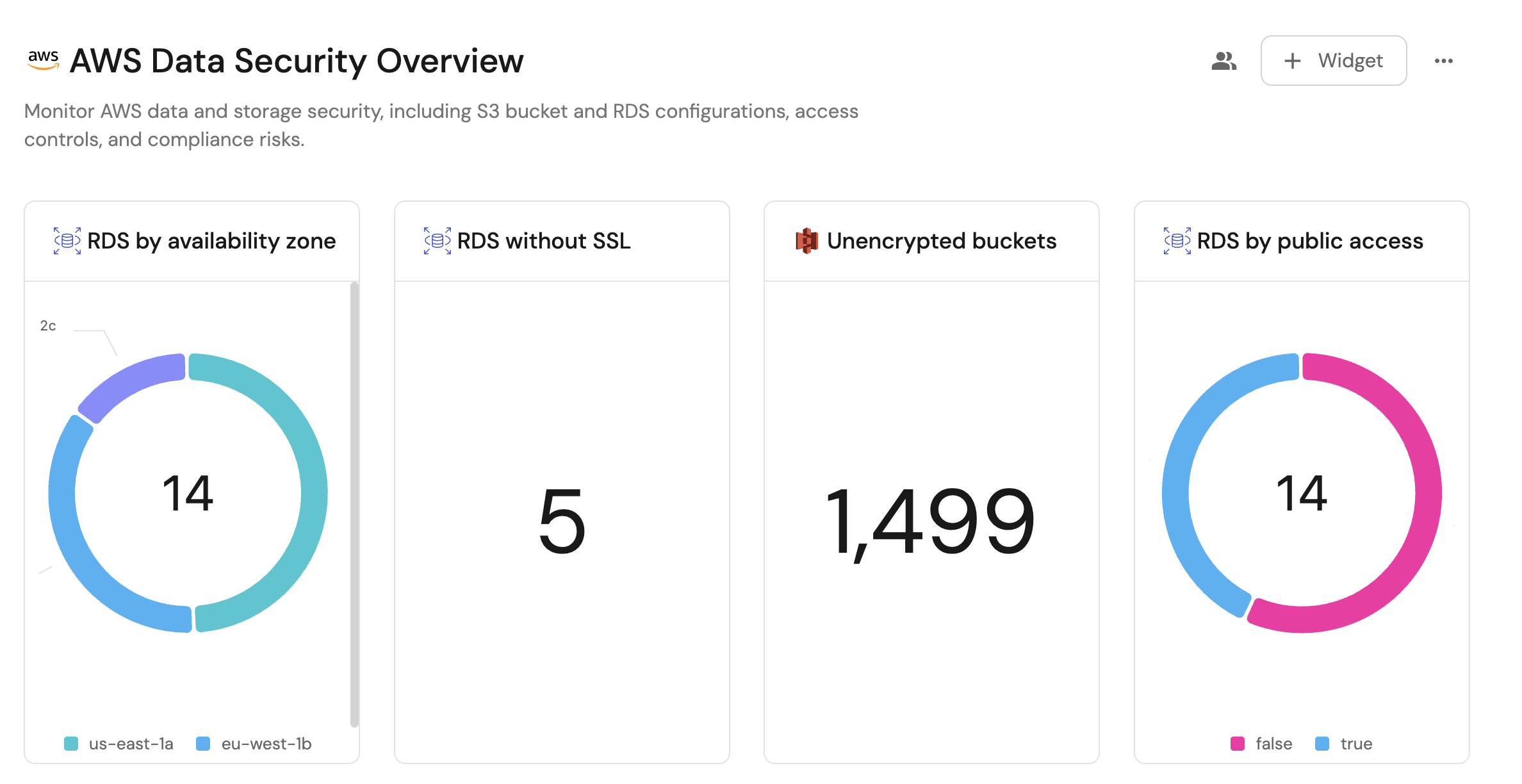
Task: Click the number 5 RDS without SSL value
Action: click(x=562, y=520)
